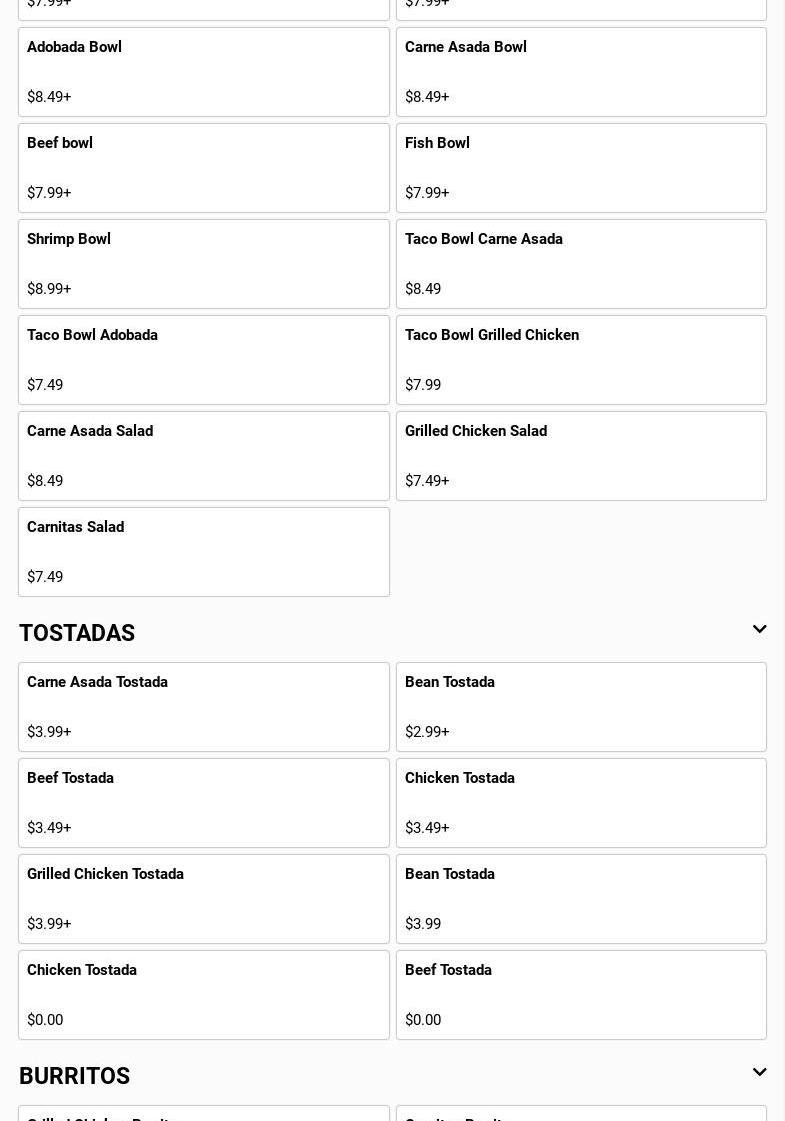Choose the $2.99+ Bean Tostada
The width and height of the screenshot is (785, 1121).
tap(581, 707)
